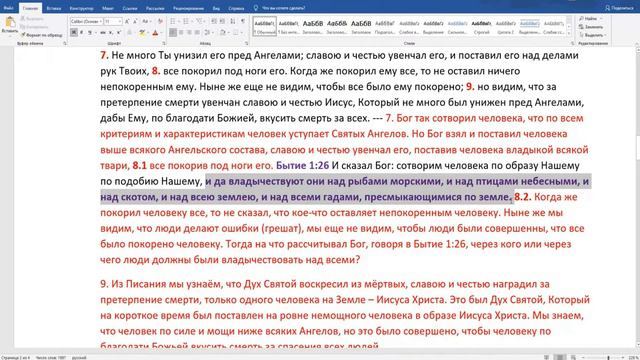The height and width of the screenshot is (360, 640).
Task: Click the increase indent icon
Action: coord(222,21)
